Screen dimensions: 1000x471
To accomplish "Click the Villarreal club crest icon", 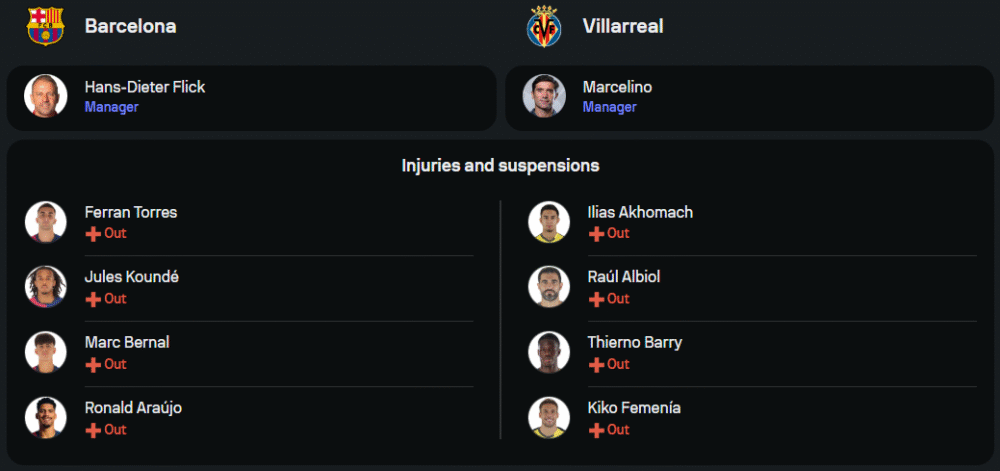I will [x=544, y=26].
